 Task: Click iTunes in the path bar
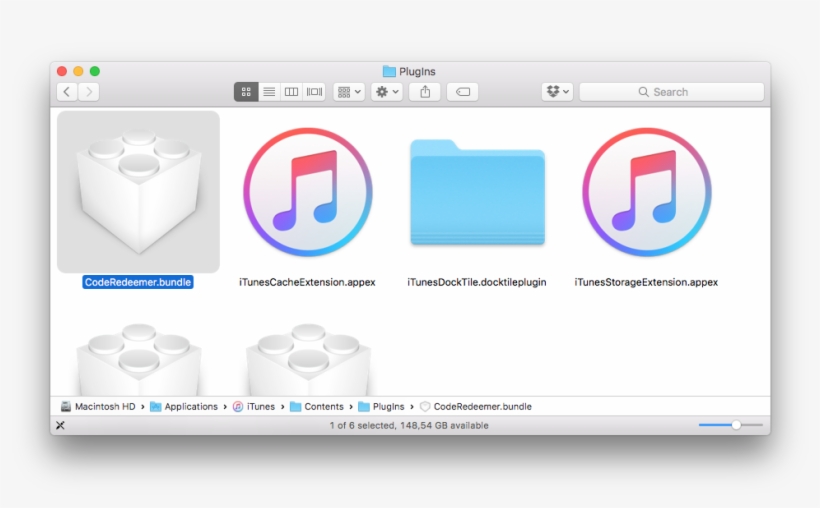pyautogui.click(x=254, y=407)
